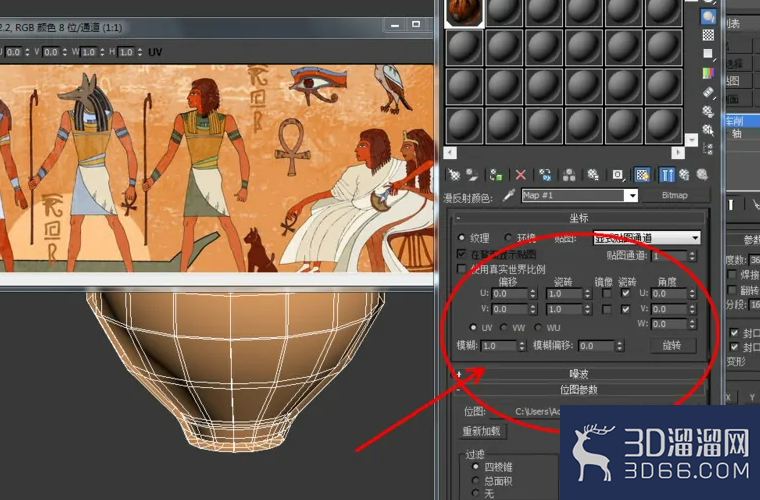This screenshot has width=760, height=500.
Task: Click sample slots scroll down arrow
Action: (692, 140)
